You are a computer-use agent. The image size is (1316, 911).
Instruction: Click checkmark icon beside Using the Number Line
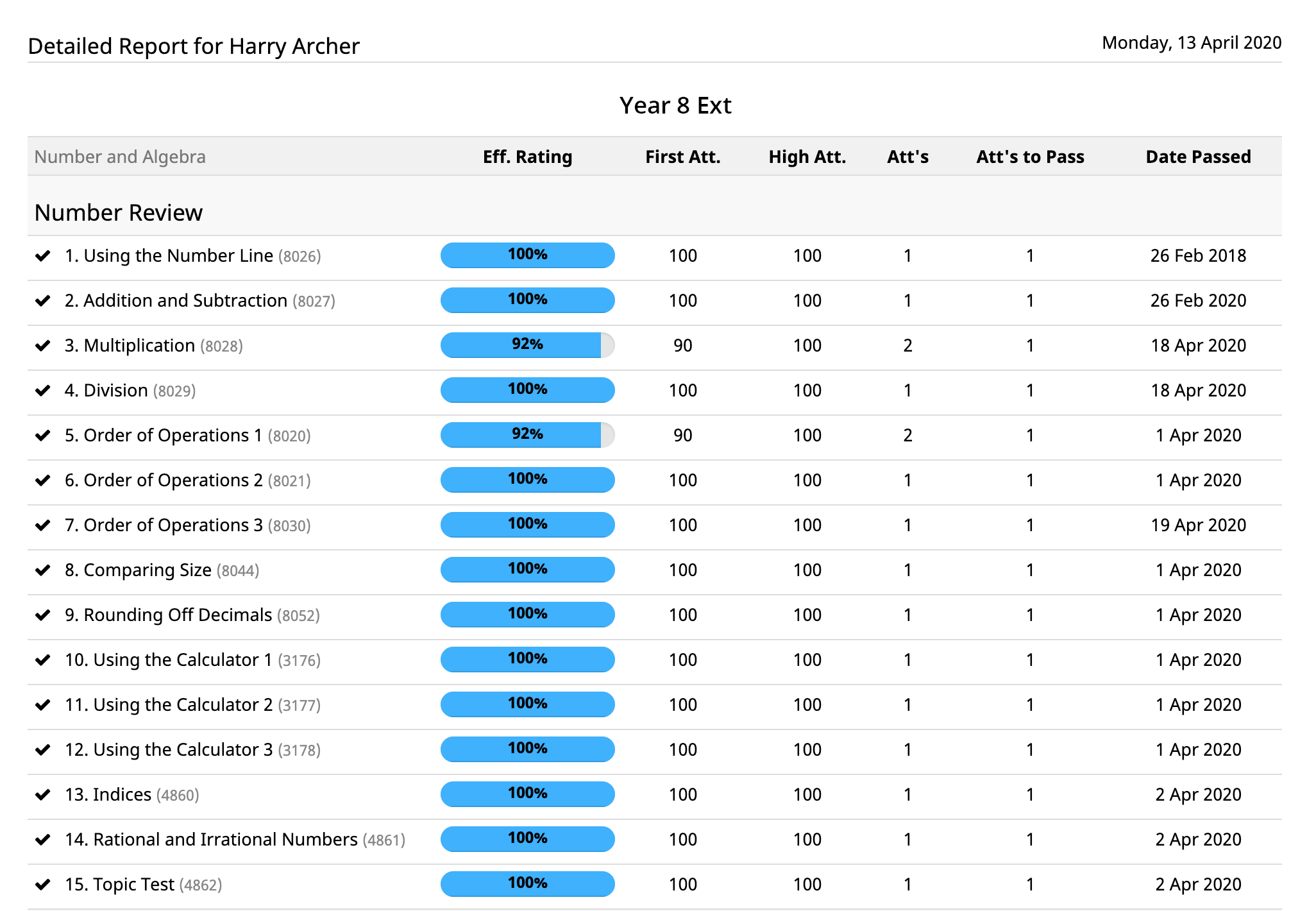tap(43, 256)
